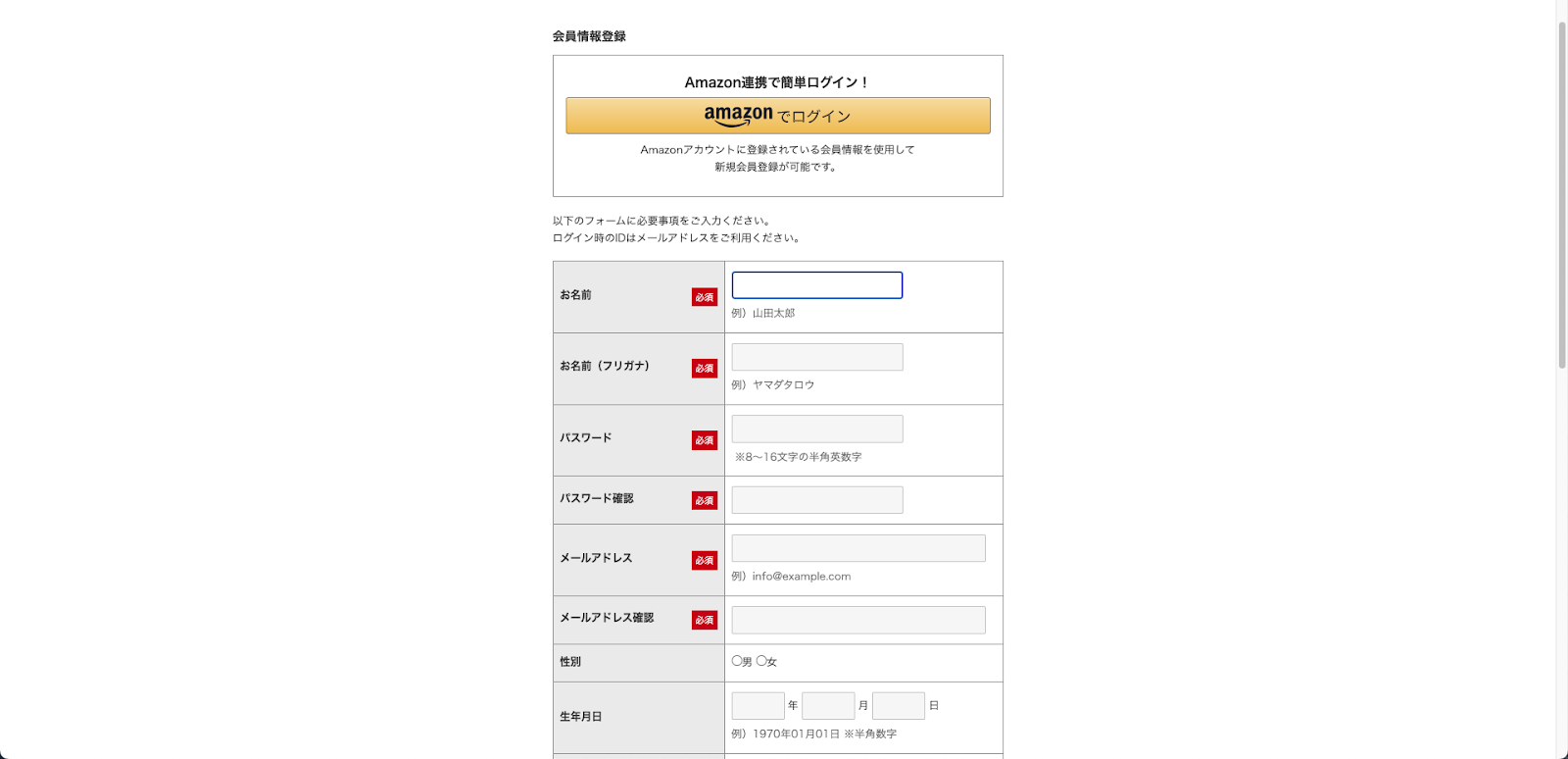
Task: Click the Amazon でログイン button
Action: point(777,116)
